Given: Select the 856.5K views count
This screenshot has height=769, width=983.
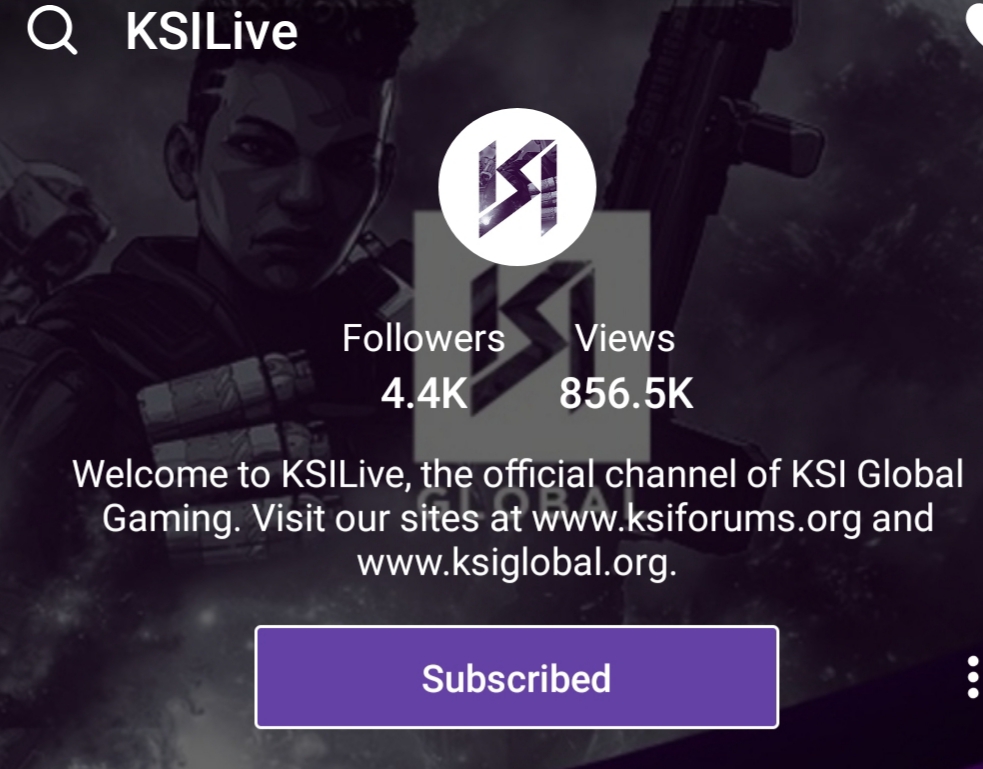Looking at the screenshot, I should pos(626,394).
